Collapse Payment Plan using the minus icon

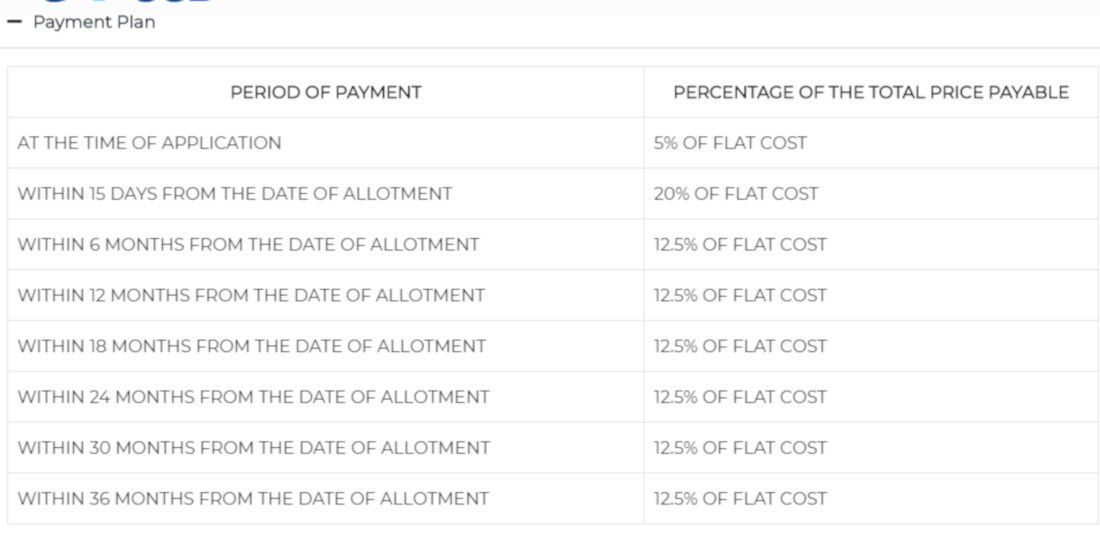click(14, 22)
